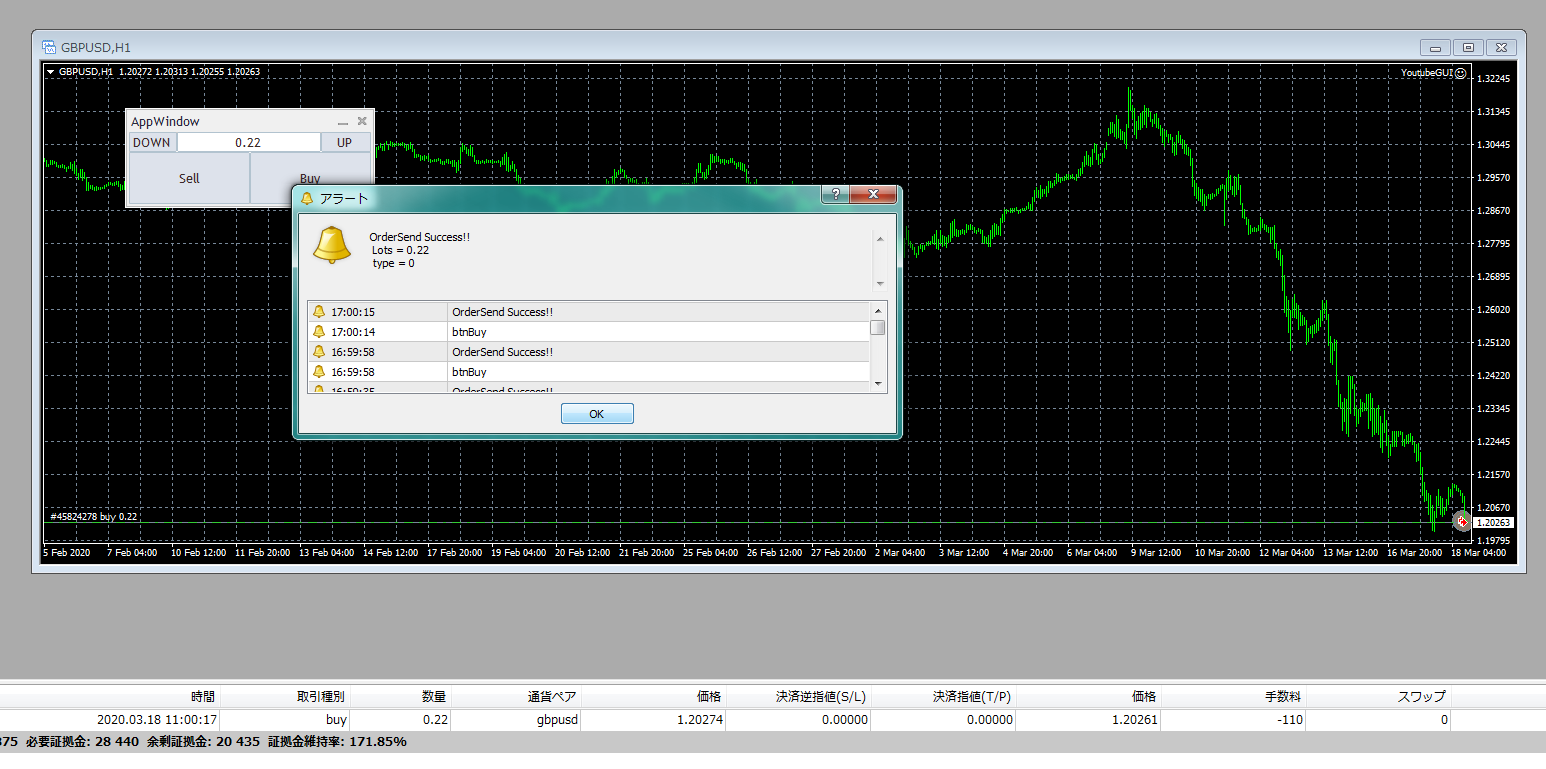Screen dimensions: 1546x769
Task: Restore down the GBPUSD,H1 chart window
Action: (1468, 47)
